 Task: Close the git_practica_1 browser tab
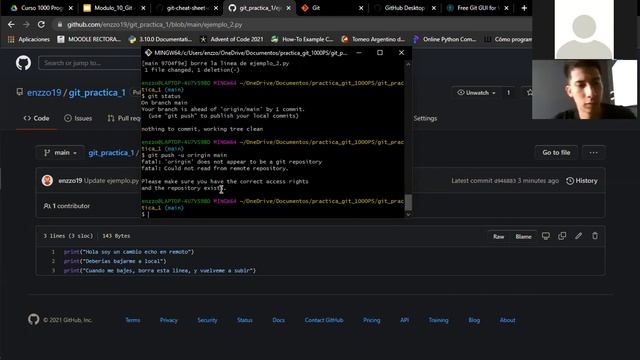pyautogui.click(x=288, y=8)
